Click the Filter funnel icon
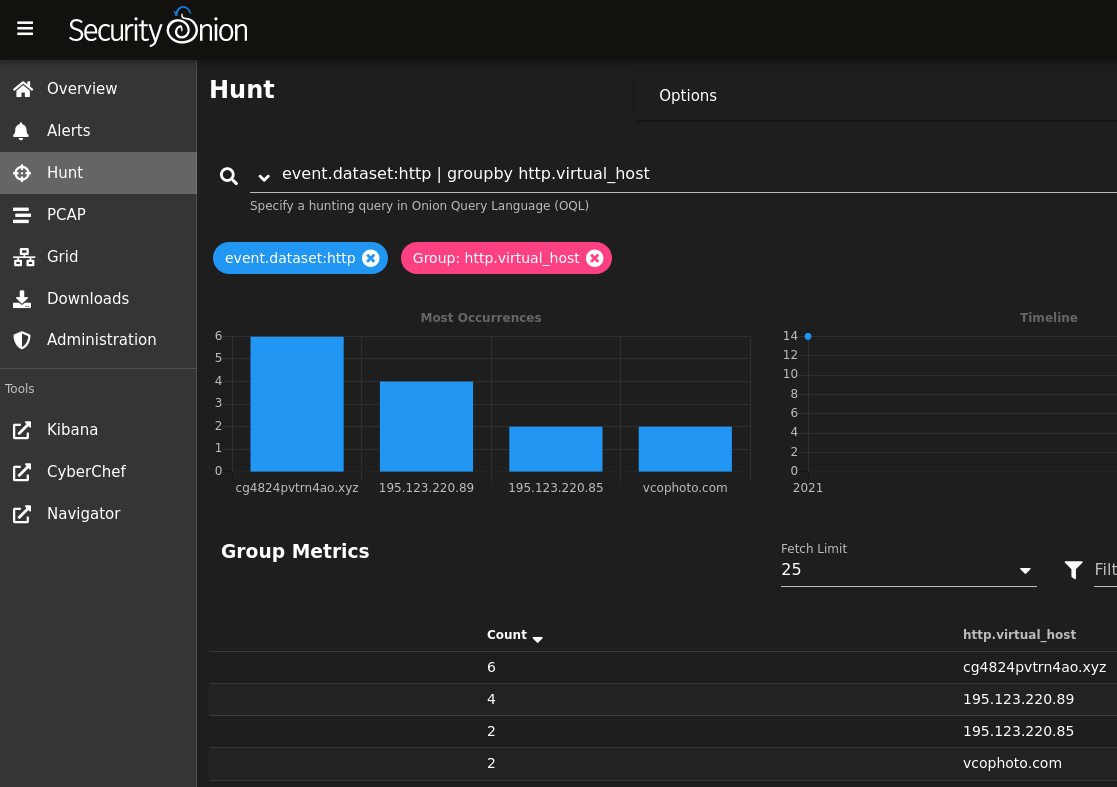 1074,569
